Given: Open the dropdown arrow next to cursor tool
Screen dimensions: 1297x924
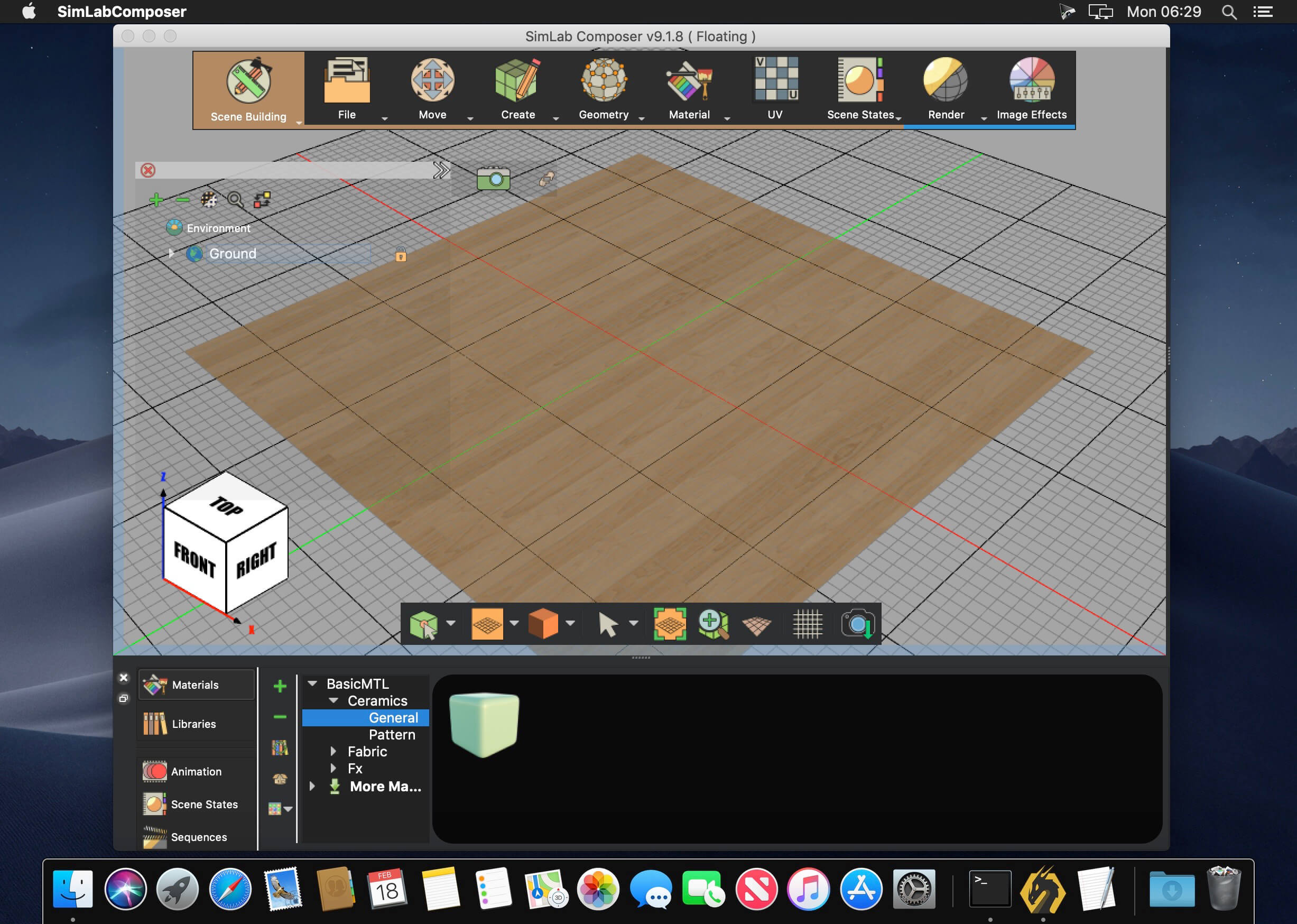Looking at the screenshot, I should [x=633, y=623].
